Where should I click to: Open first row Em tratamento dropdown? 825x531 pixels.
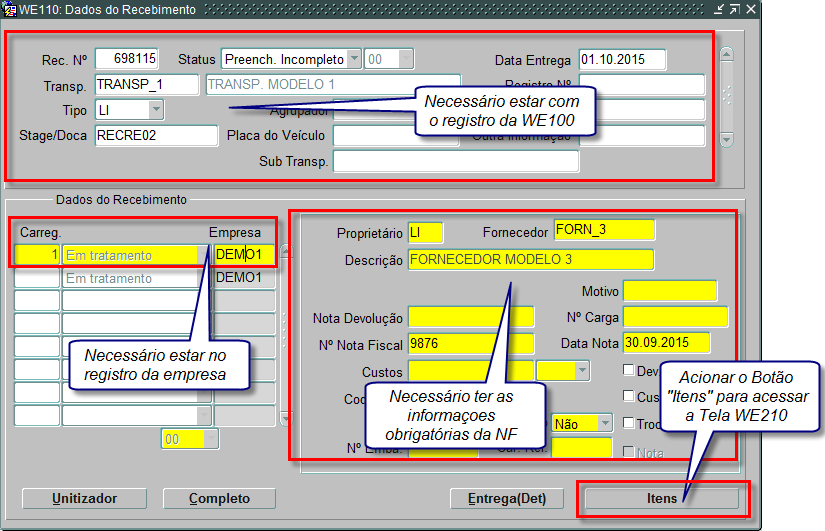point(203,255)
